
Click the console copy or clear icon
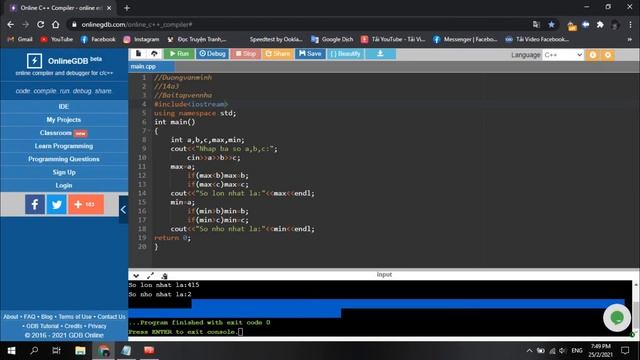[x=164, y=276]
